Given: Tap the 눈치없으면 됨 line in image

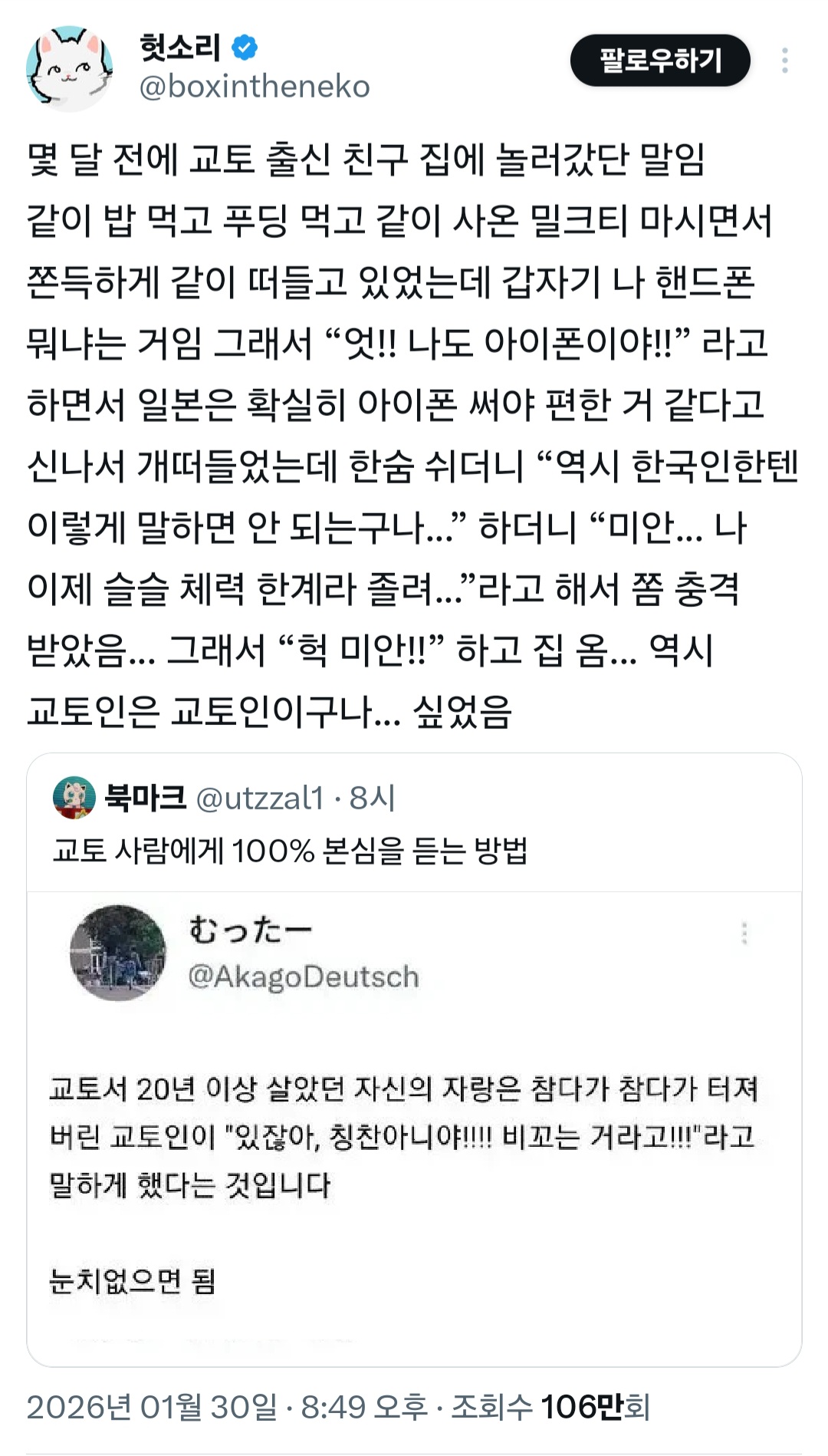Looking at the screenshot, I should [x=133, y=1280].
